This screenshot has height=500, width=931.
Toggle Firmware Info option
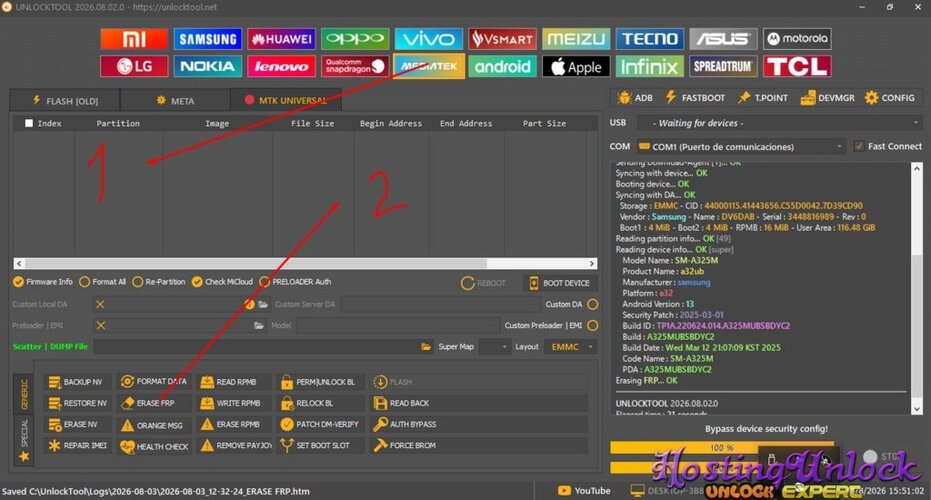pos(43,282)
